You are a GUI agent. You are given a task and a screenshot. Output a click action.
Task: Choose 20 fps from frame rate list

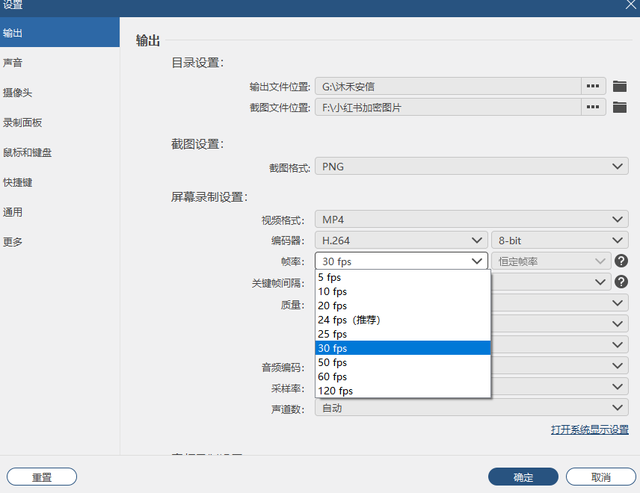pos(403,306)
